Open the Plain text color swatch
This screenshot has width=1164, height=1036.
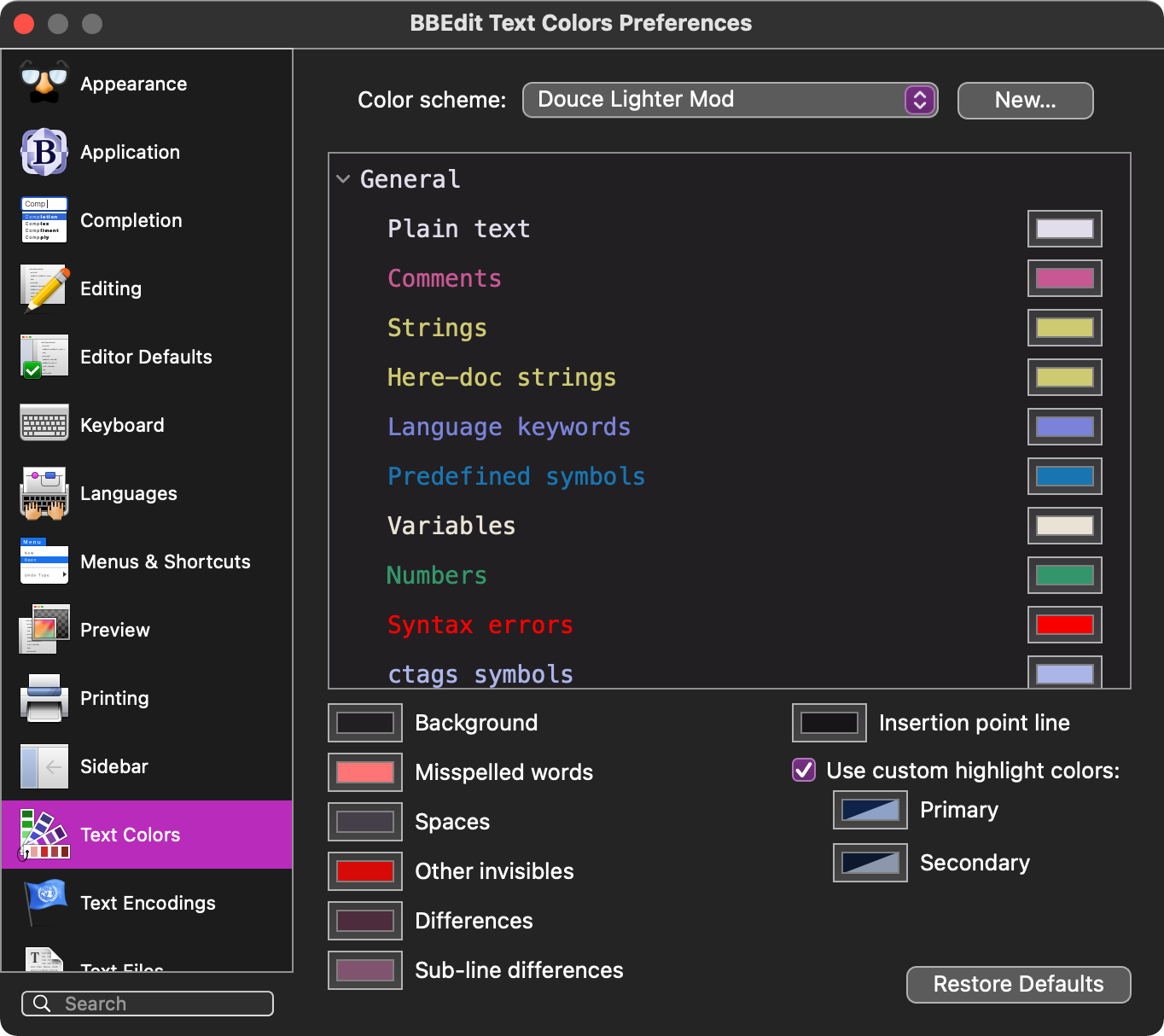pyautogui.click(x=1064, y=229)
